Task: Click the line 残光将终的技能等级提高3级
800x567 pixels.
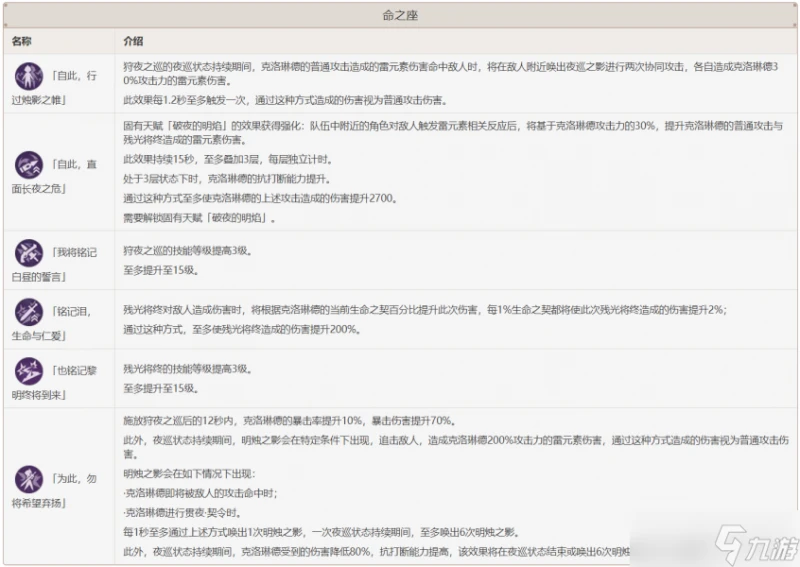Action: (x=188, y=368)
